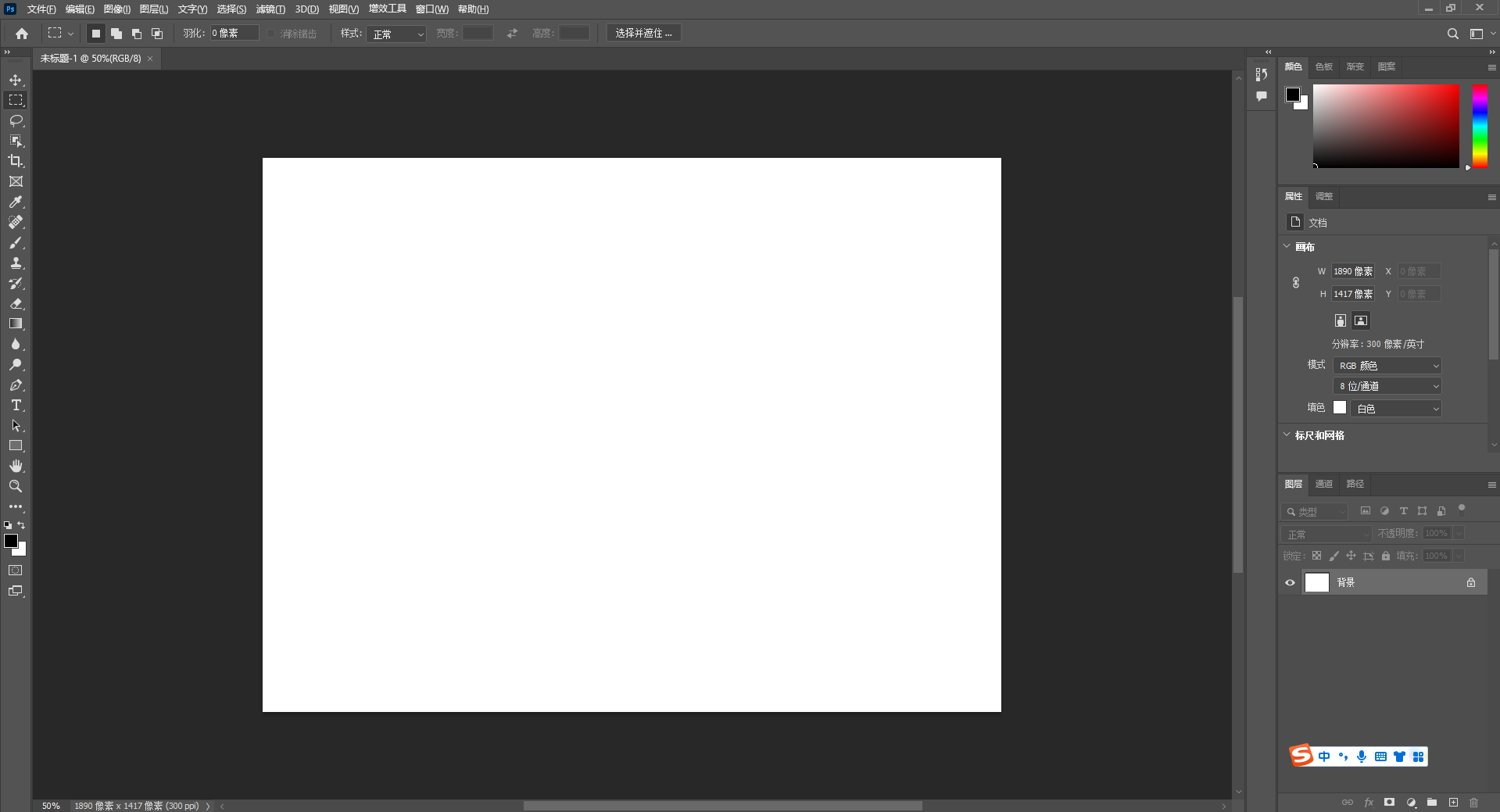Hide the 背景 layer visibility
The image size is (1500, 812).
pyautogui.click(x=1290, y=582)
